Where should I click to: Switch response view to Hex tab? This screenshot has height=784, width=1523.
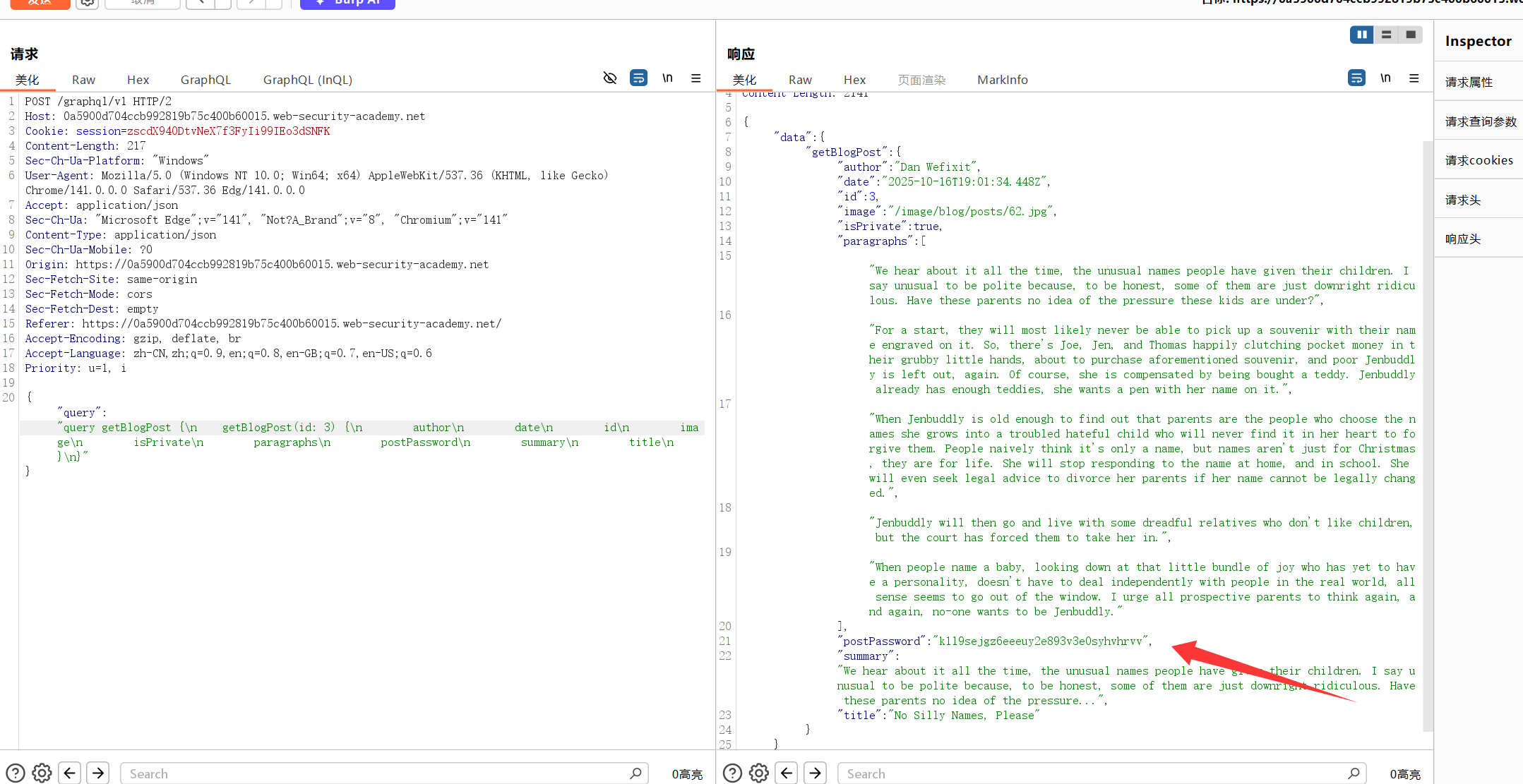pyautogui.click(x=854, y=80)
